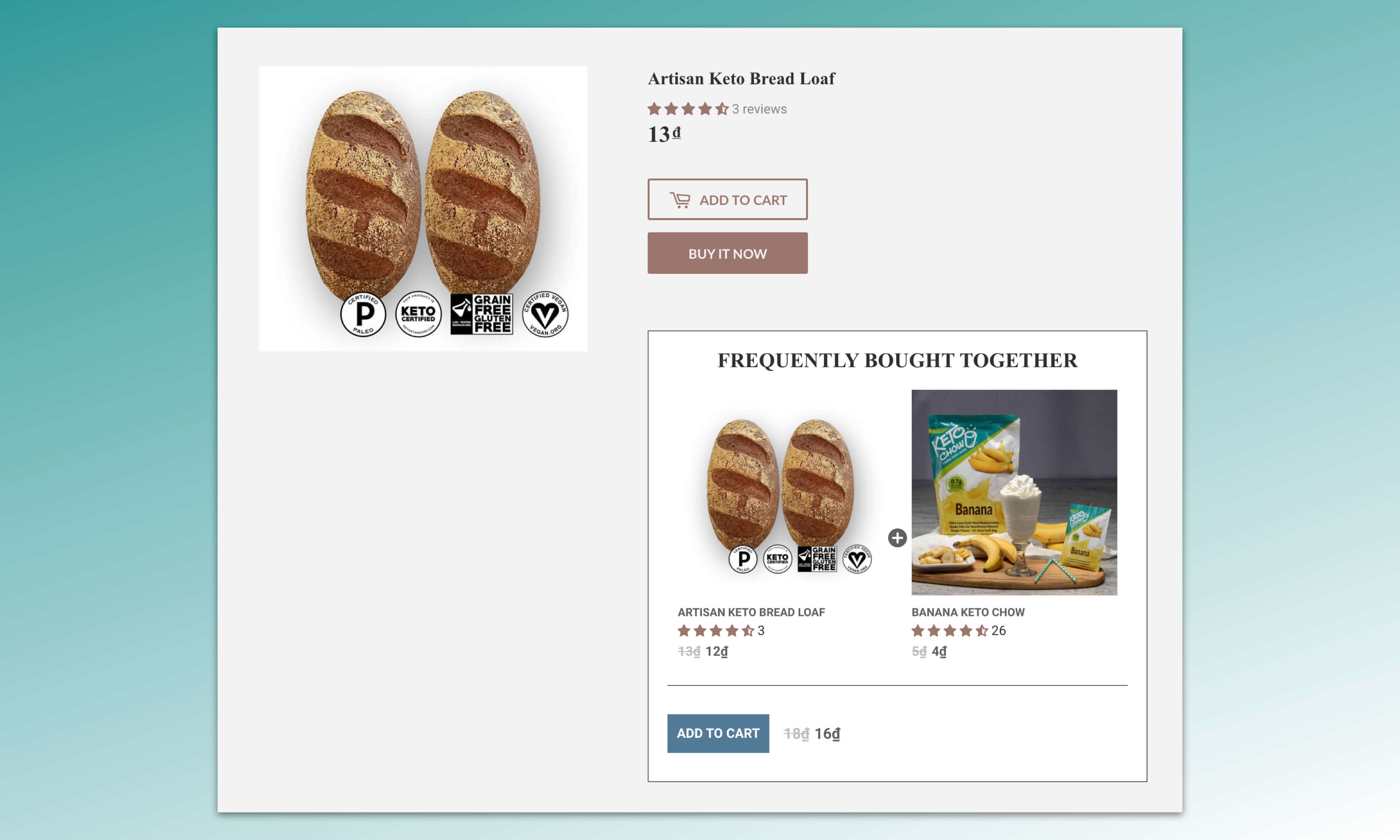Image resolution: width=1400 pixels, height=840 pixels.
Task: Click the cart icon in outlined Add to Cart
Action: (679, 200)
